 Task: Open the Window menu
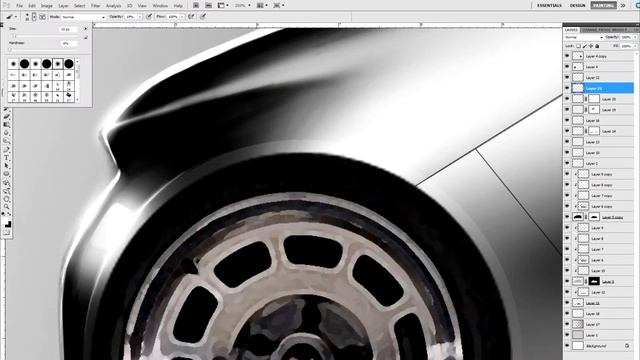(x=160, y=6)
